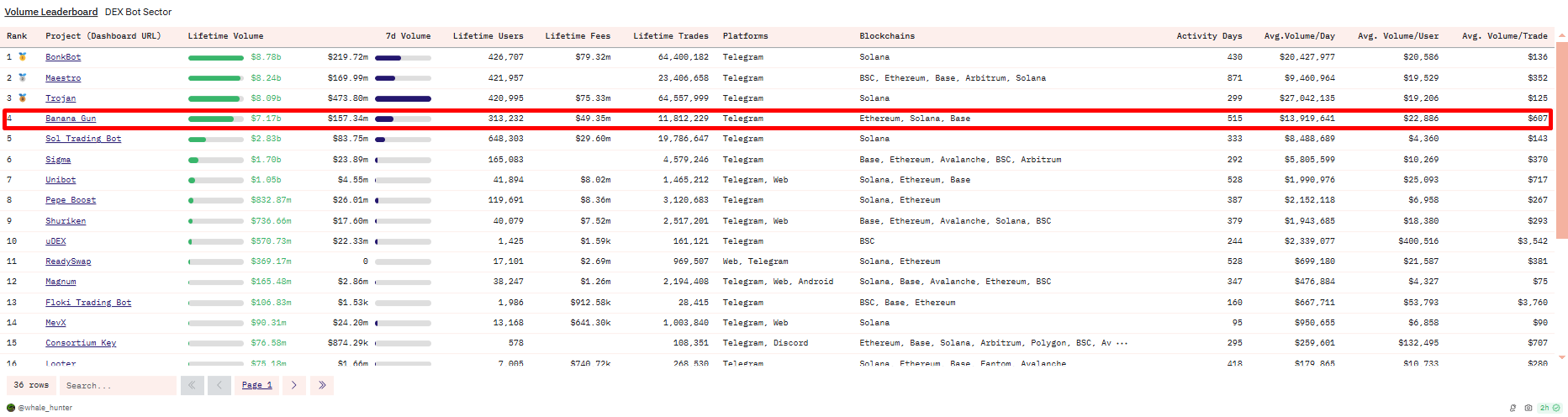
Task: Click Sol Trading Bot's Lifetime Volume bar
Action: (216, 140)
